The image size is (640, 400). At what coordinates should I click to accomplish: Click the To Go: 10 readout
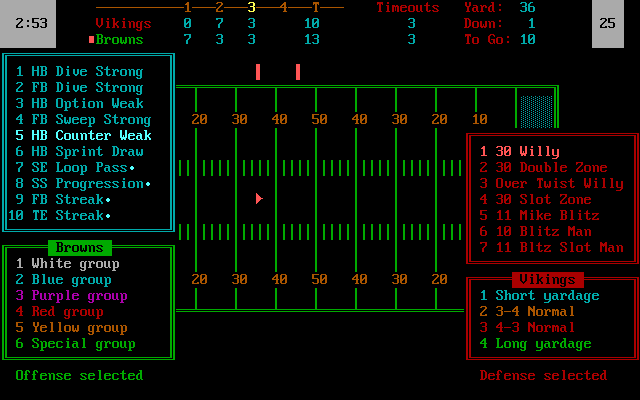[x=500, y=40]
